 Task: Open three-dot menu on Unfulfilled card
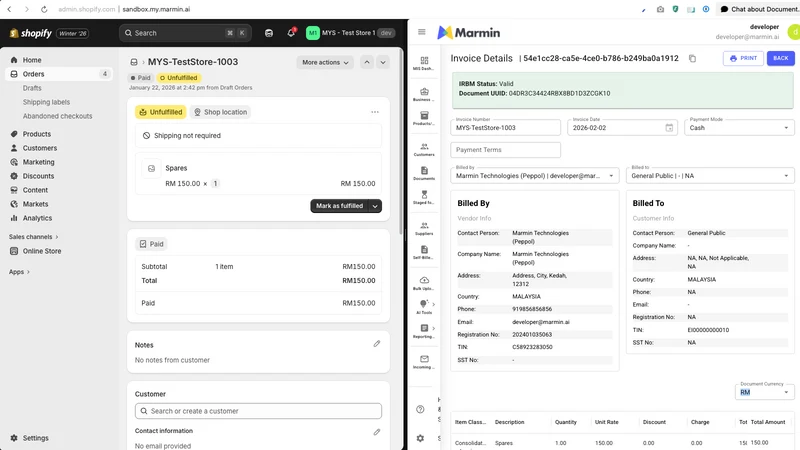pyautogui.click(x=375, y=112)
